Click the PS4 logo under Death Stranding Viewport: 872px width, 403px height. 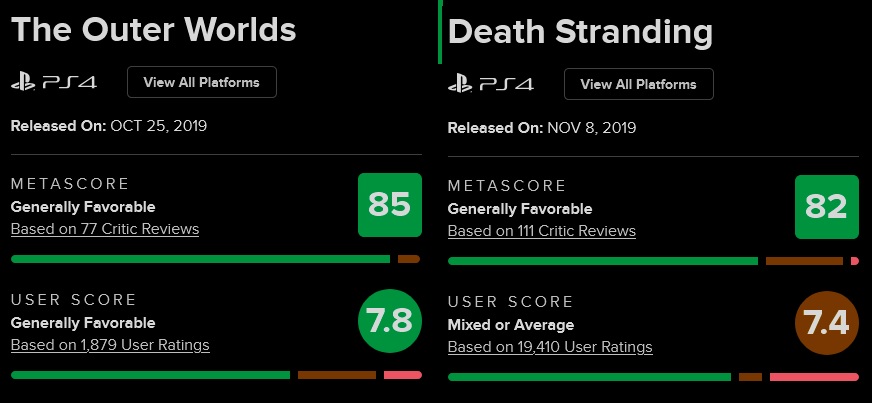(491, 84)
